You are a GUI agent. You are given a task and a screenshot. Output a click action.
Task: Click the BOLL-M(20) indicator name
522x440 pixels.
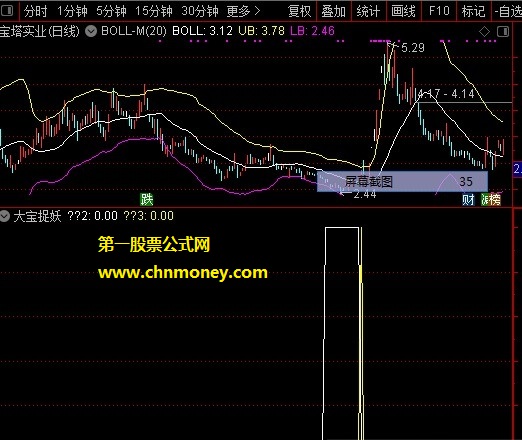tap(134, 31)
